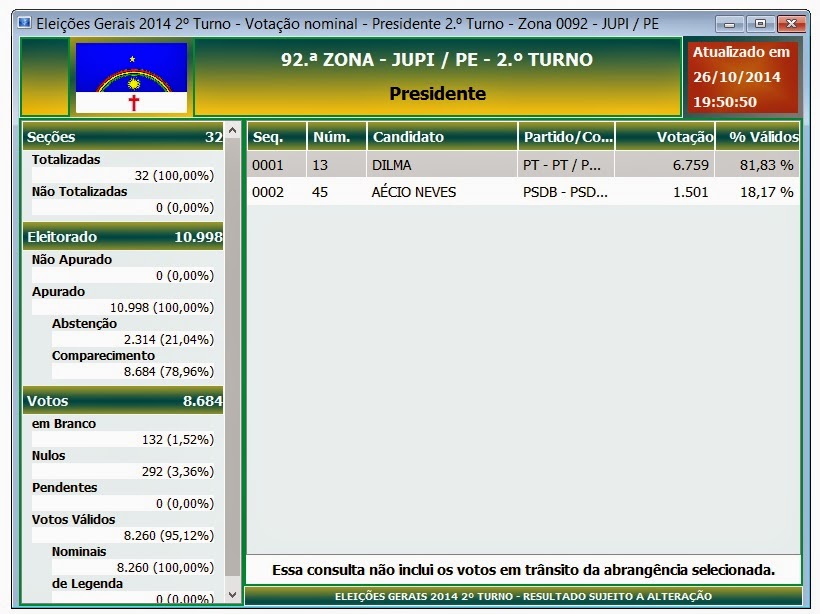Close the election results window
The image size is (820, 614).
coord(791,24)
